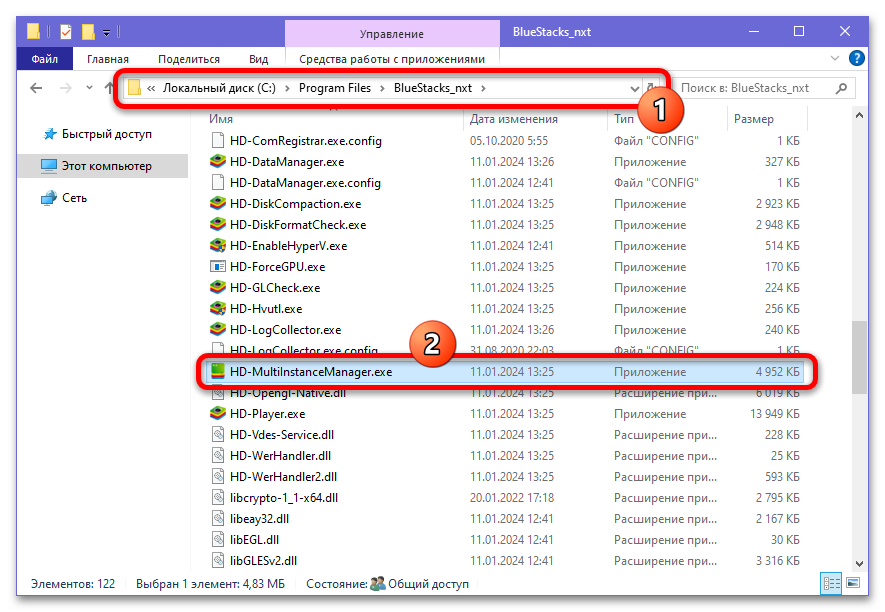Expand the Program Files breadcrumb arrow
The image size is (885, 612).
(x=382, y=88)
